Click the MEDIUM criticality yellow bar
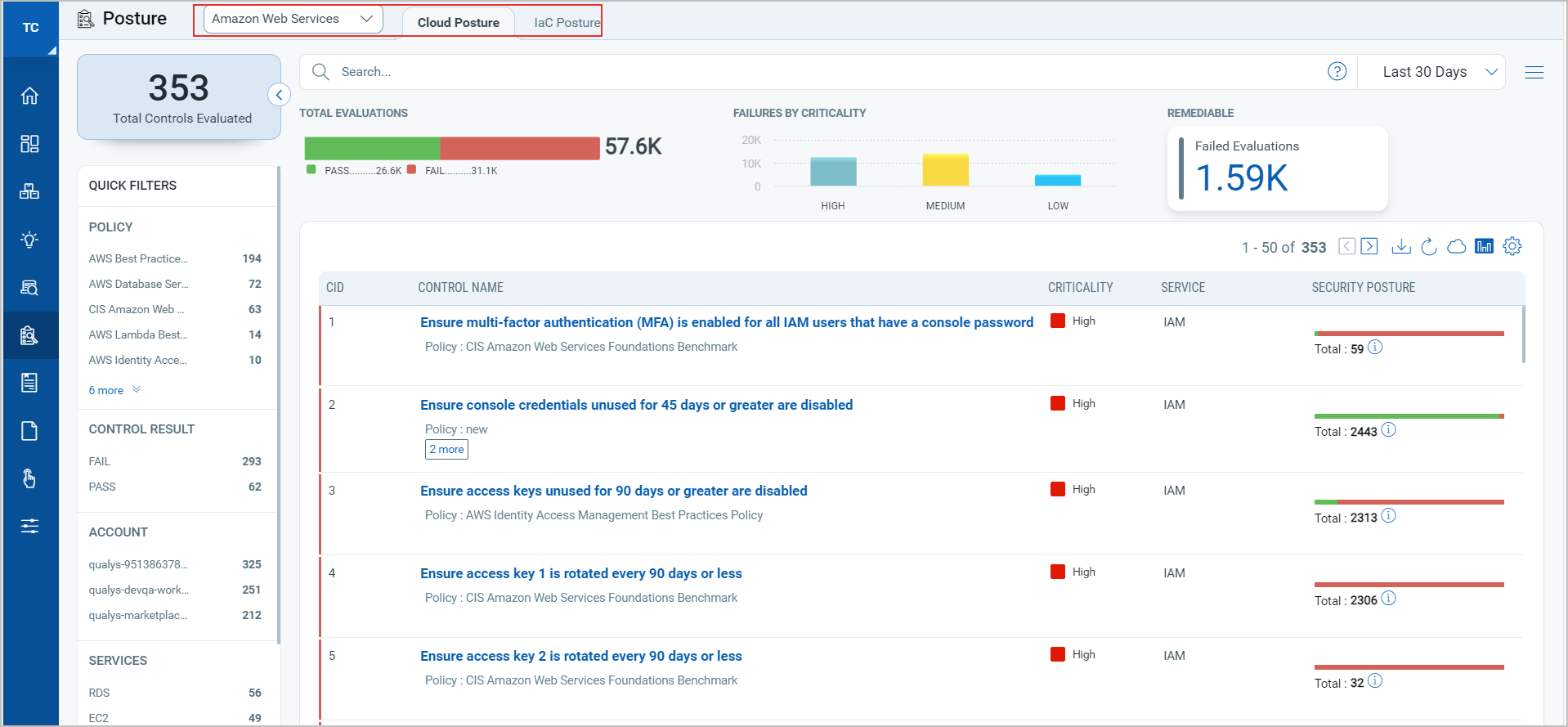The width and height of the screenshot is (1568, 727). pos(946,170)
